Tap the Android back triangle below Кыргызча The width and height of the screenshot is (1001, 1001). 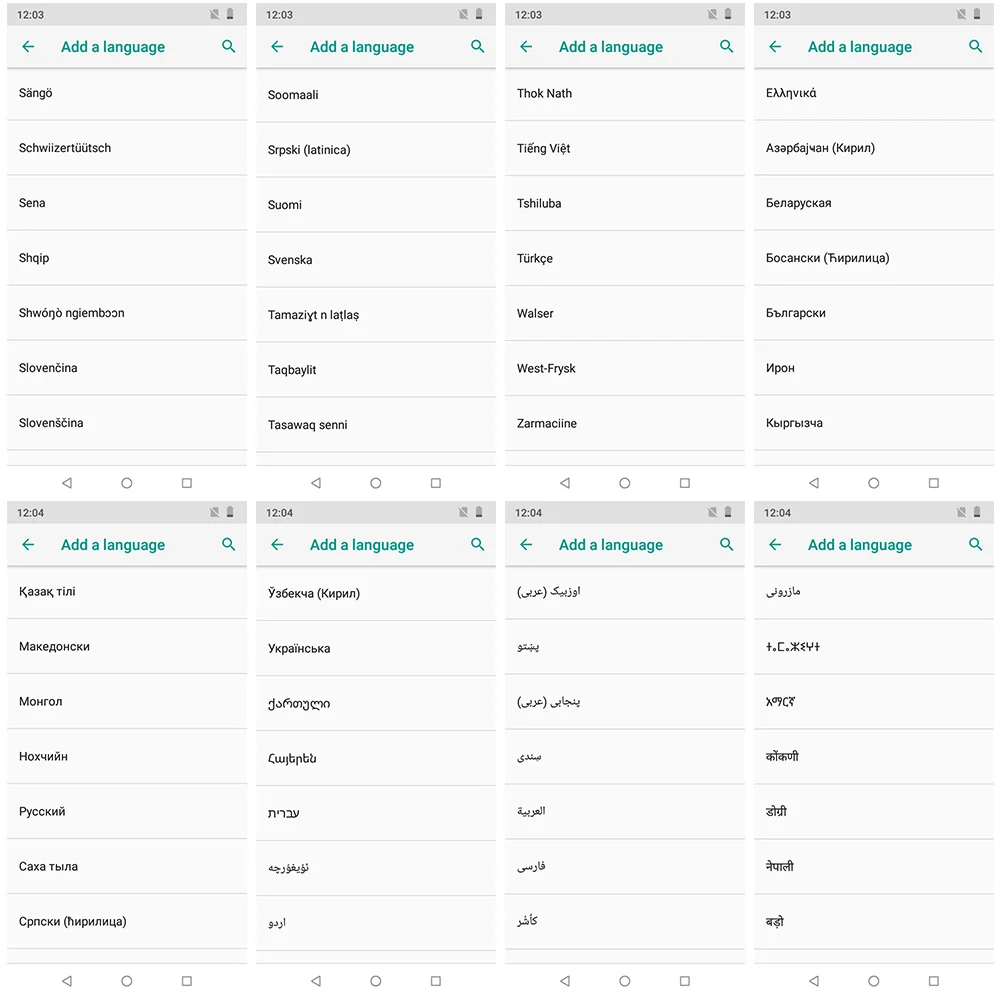[814, 483]
